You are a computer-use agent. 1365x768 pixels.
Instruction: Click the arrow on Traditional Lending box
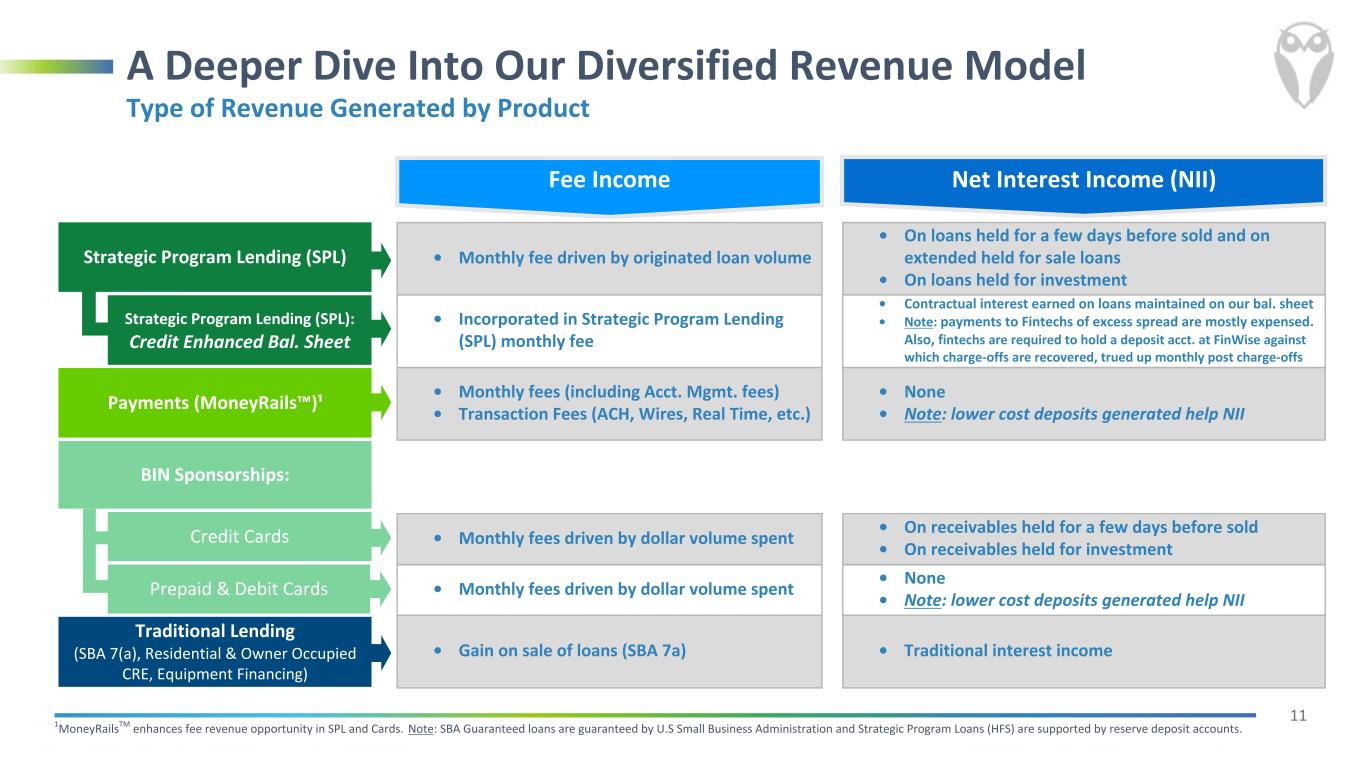coord(381,652)
